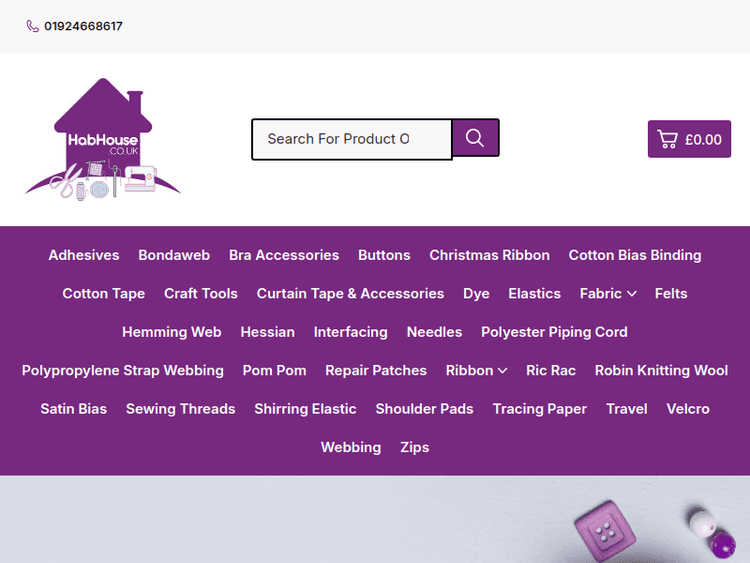
Task: Go to the Ric Rac category
Action: (x=551, y=370)
